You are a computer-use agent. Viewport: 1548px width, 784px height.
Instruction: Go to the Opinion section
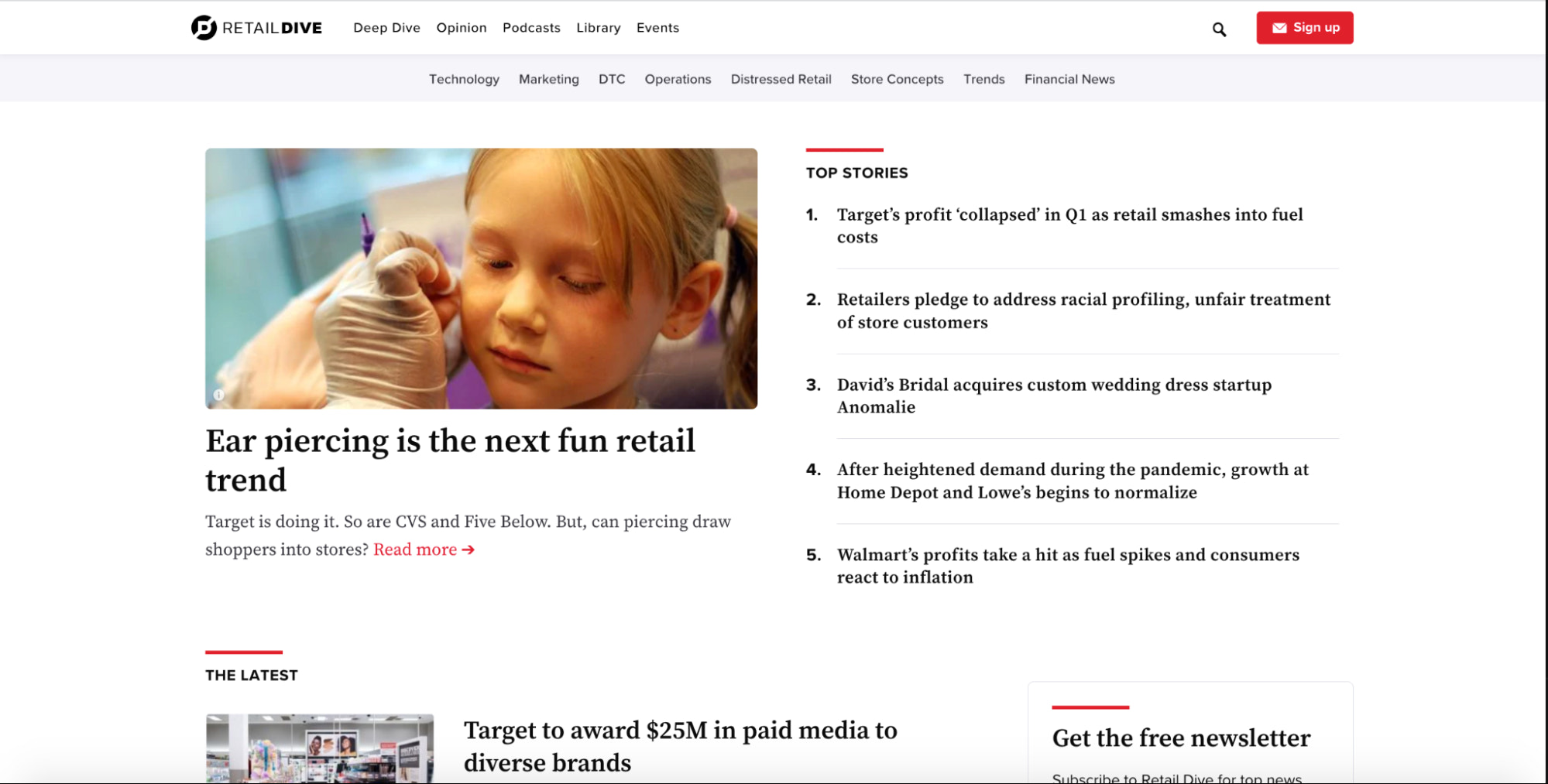(461, 28)
